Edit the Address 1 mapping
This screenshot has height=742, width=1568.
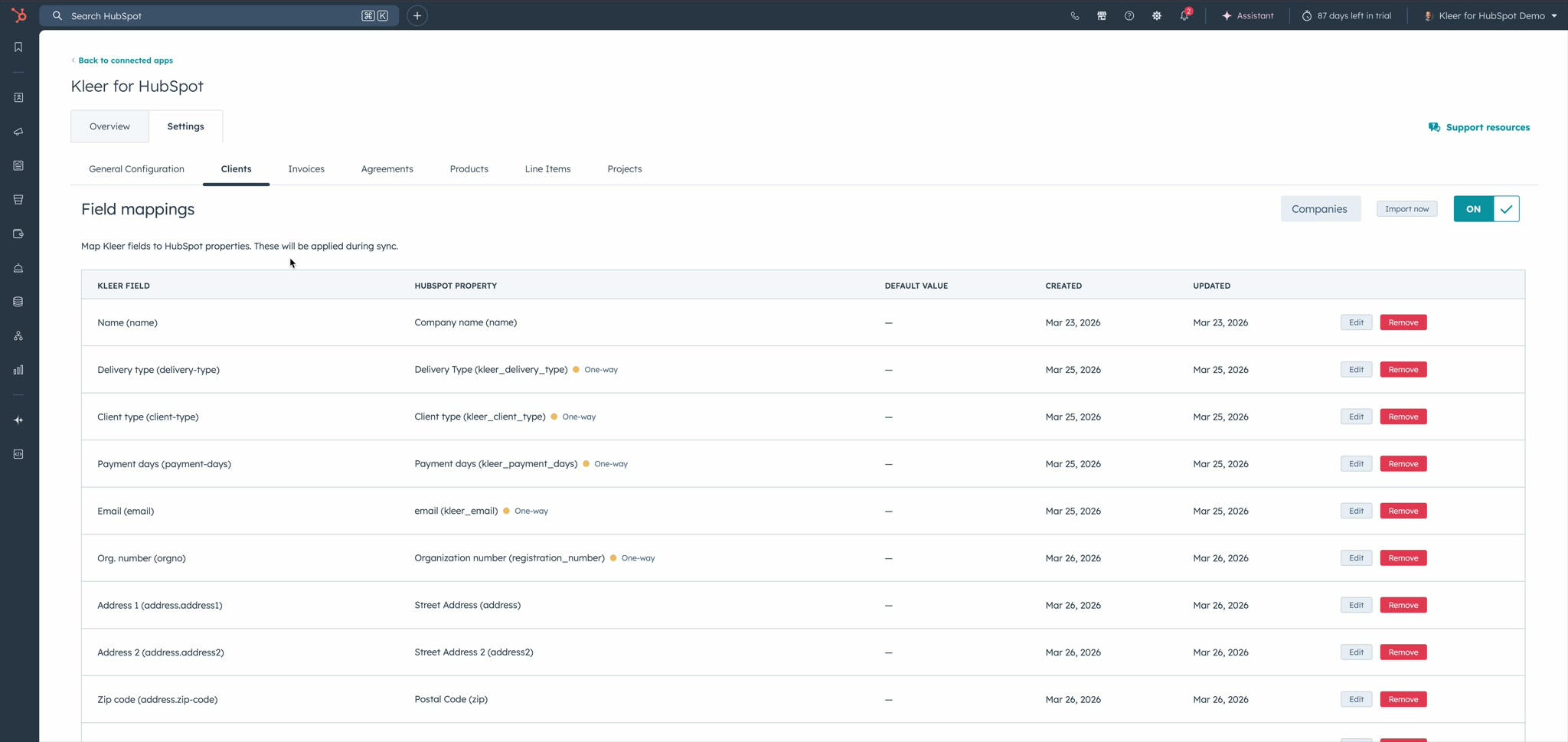[x=1356, y=605]
